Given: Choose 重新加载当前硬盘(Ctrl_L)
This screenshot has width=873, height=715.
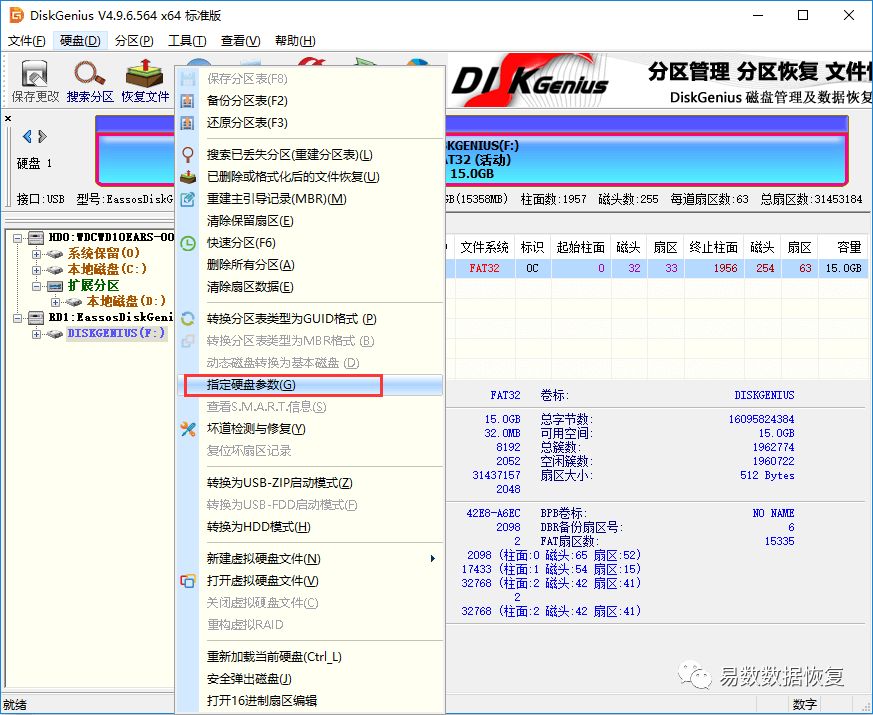Looking at the screenshot, I should 310,657.
